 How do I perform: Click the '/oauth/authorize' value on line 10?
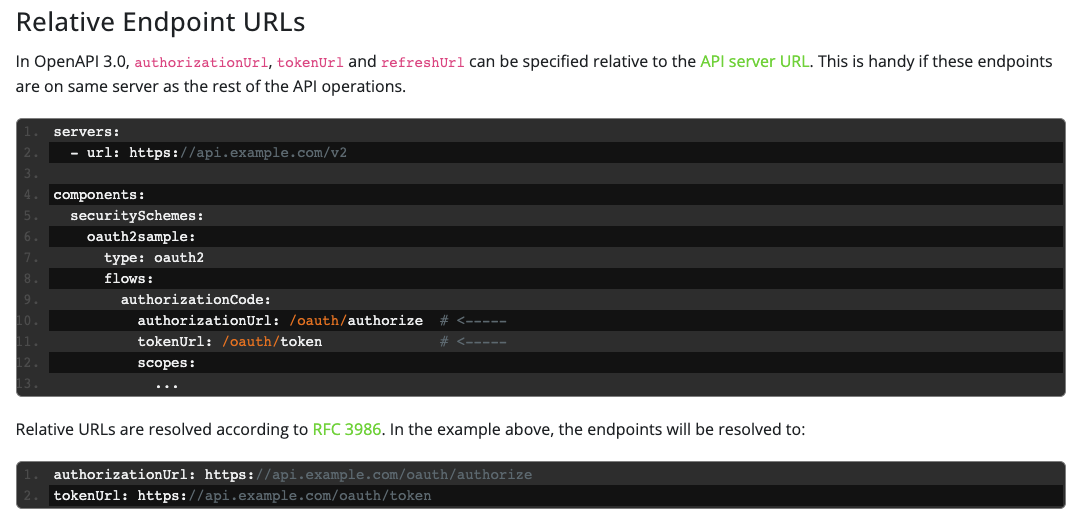(356, 321)
